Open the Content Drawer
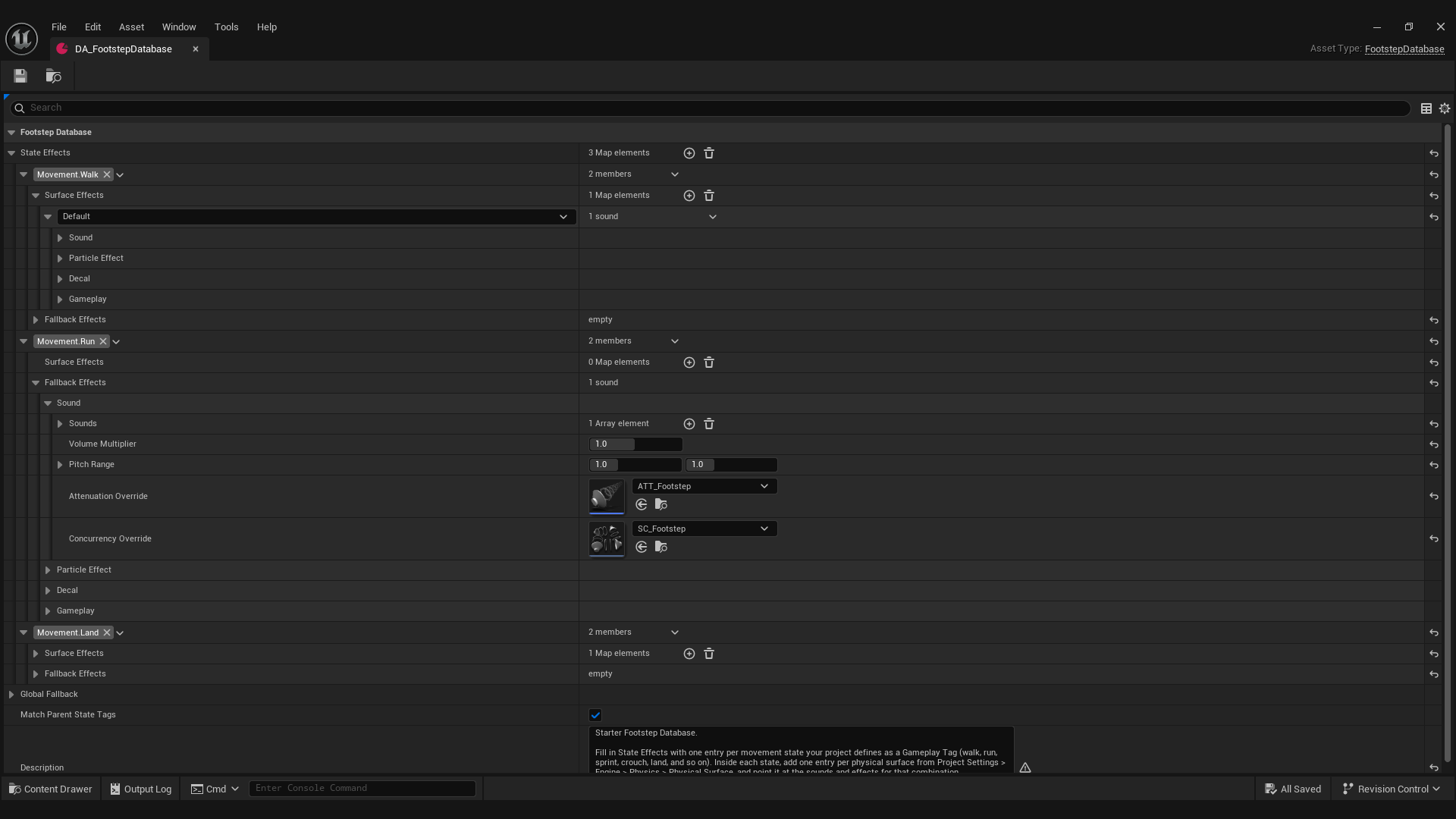1456x819 pixels. pyautogui.click(x=50, y=789)
